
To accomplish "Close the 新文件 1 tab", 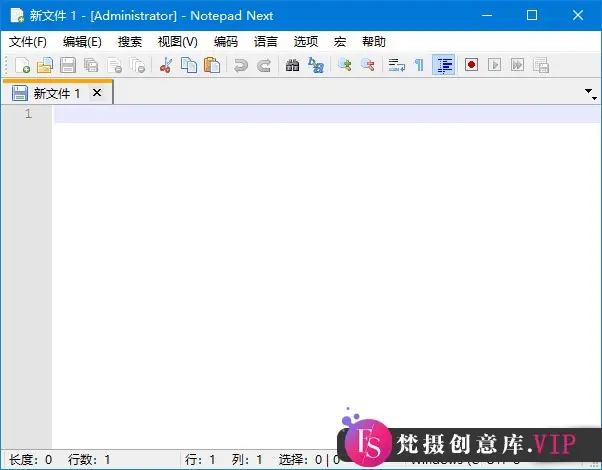I will 97,93.
